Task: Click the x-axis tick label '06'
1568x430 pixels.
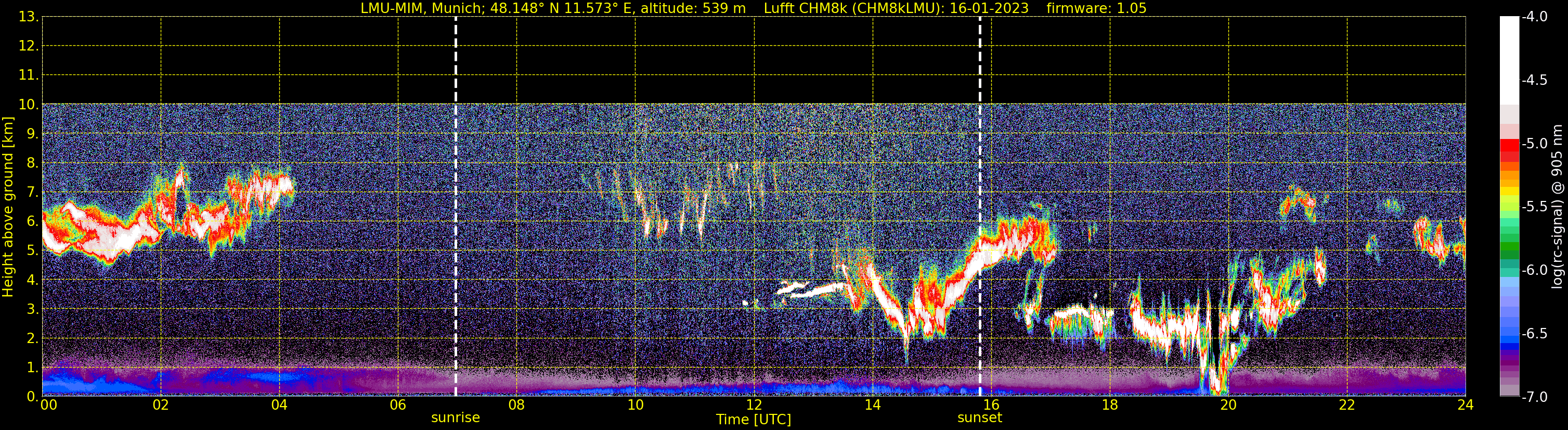Action: tap(398, 405)
